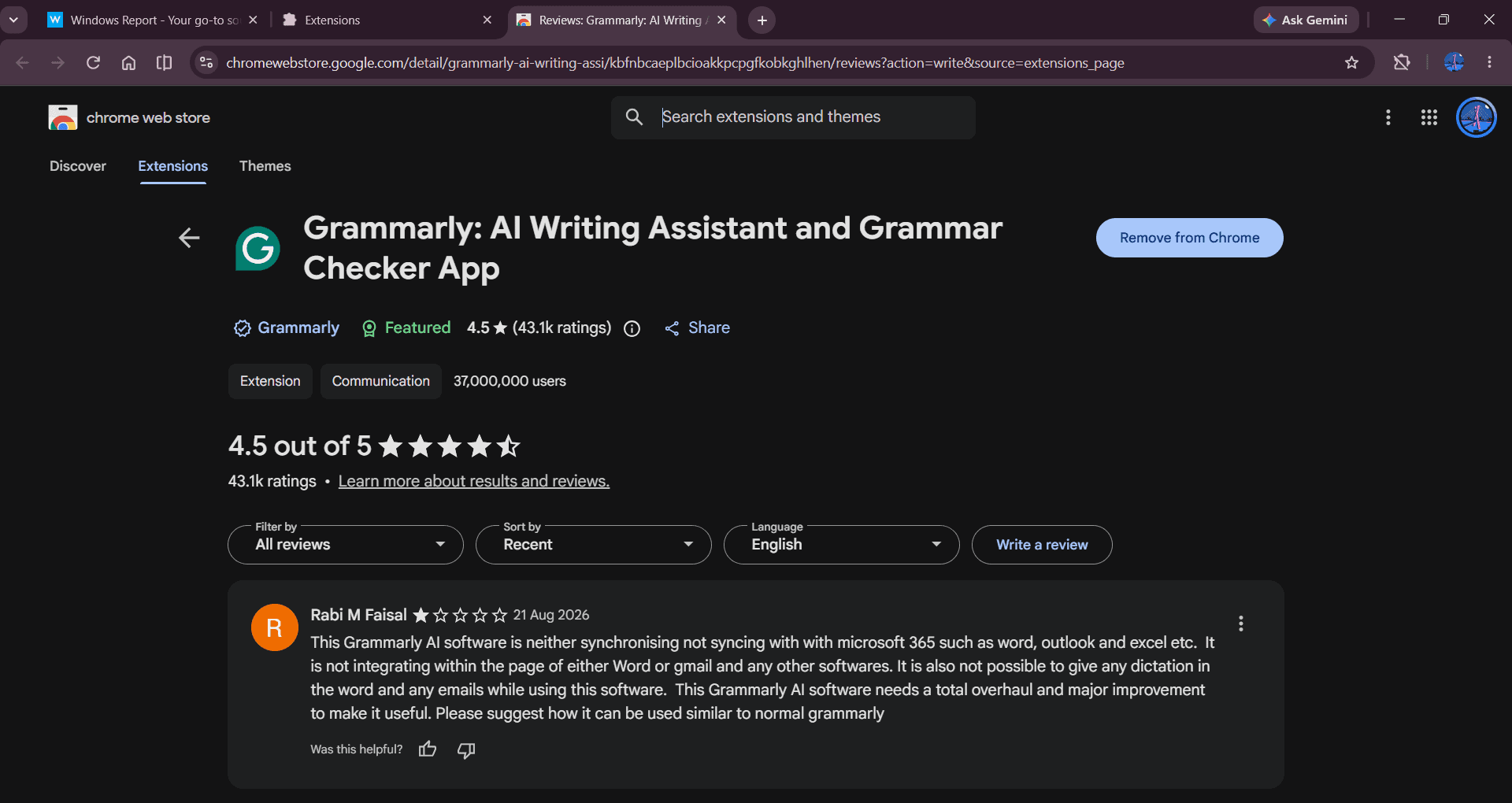Open Learn more about results and reviews

click(474, 481)
